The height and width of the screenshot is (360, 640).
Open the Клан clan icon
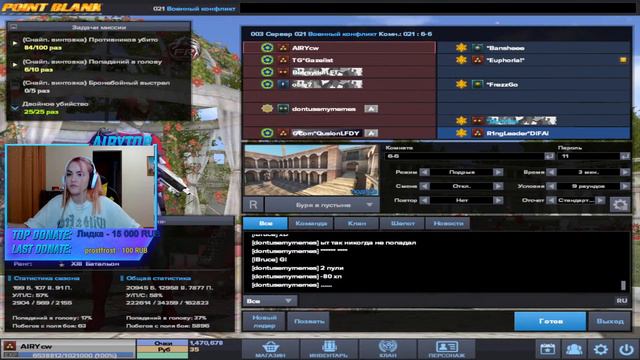point(388,349)
